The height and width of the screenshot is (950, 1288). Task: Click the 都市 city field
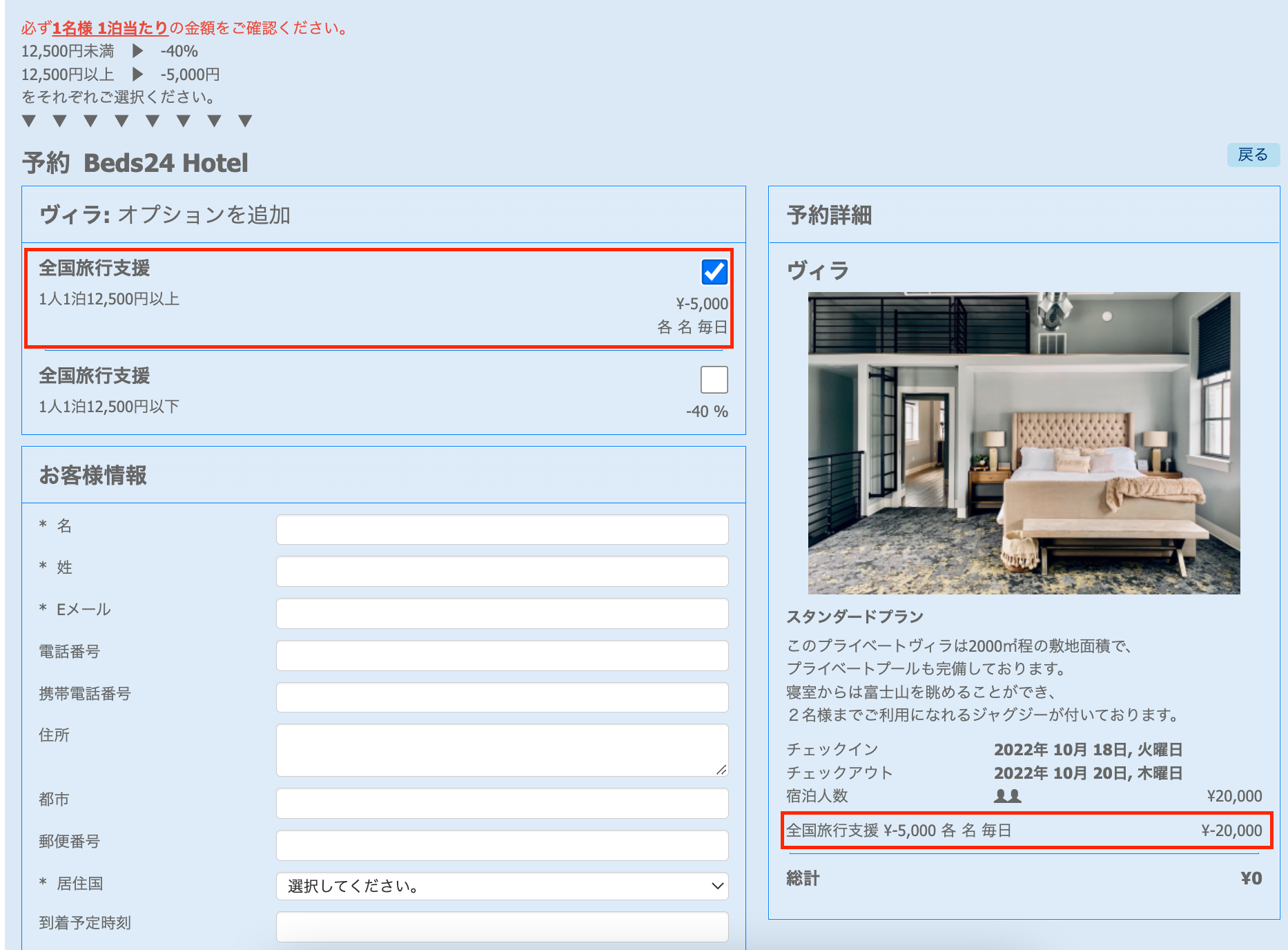[502, 803]
